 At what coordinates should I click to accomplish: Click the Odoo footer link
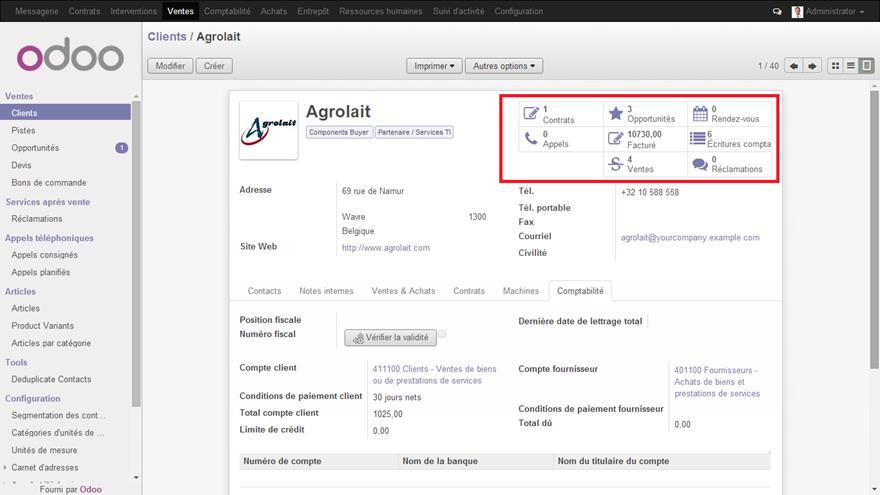[x=90, y=489]
